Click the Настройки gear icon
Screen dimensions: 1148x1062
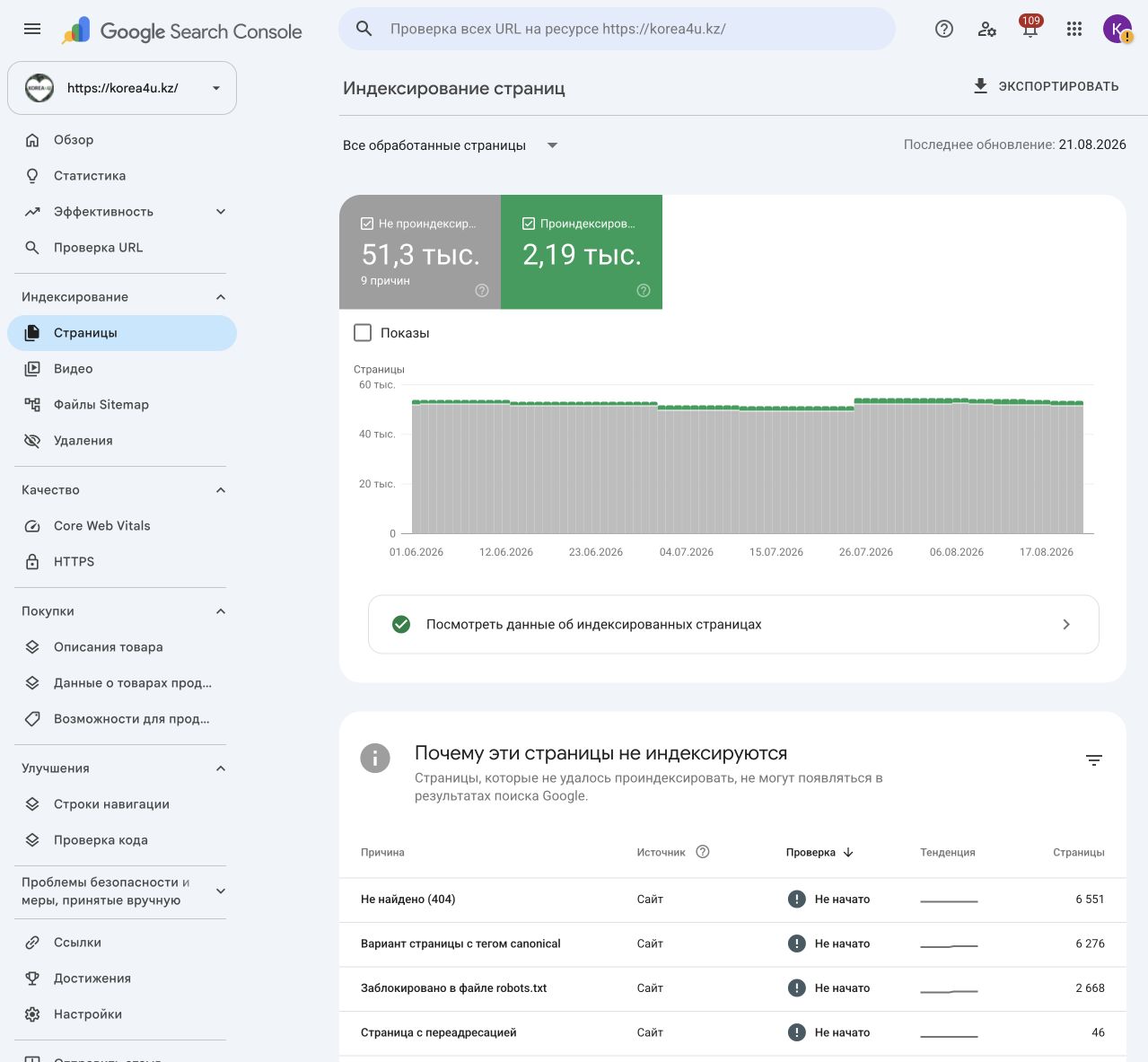tap(32, 1014)
